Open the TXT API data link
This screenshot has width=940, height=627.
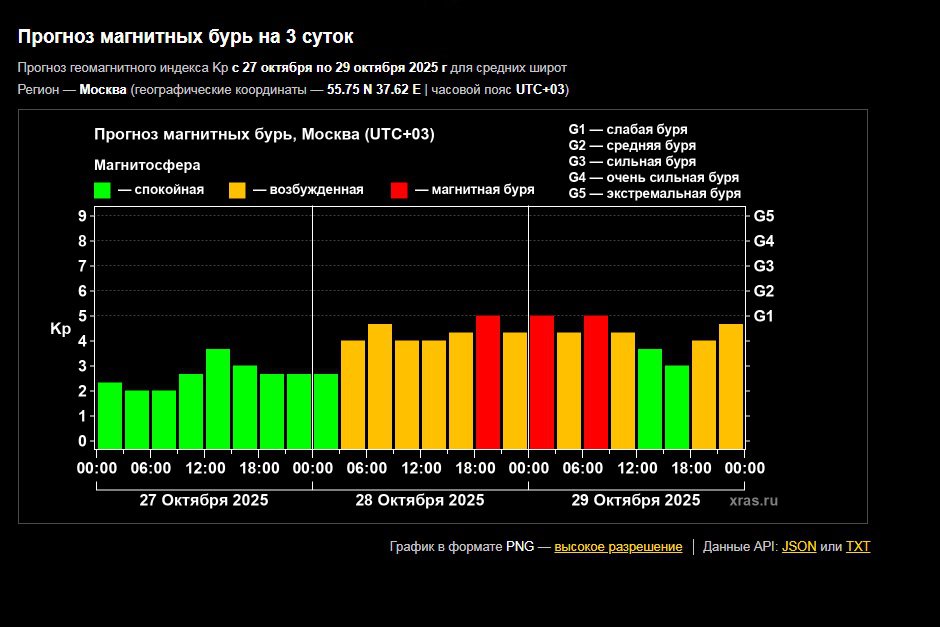[x=858, y=547]
